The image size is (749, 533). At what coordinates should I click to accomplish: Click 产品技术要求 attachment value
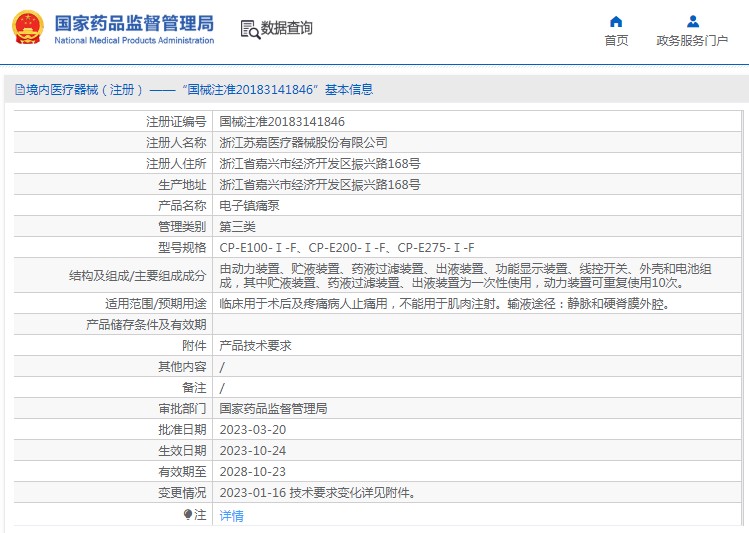(x=255, y=345)
